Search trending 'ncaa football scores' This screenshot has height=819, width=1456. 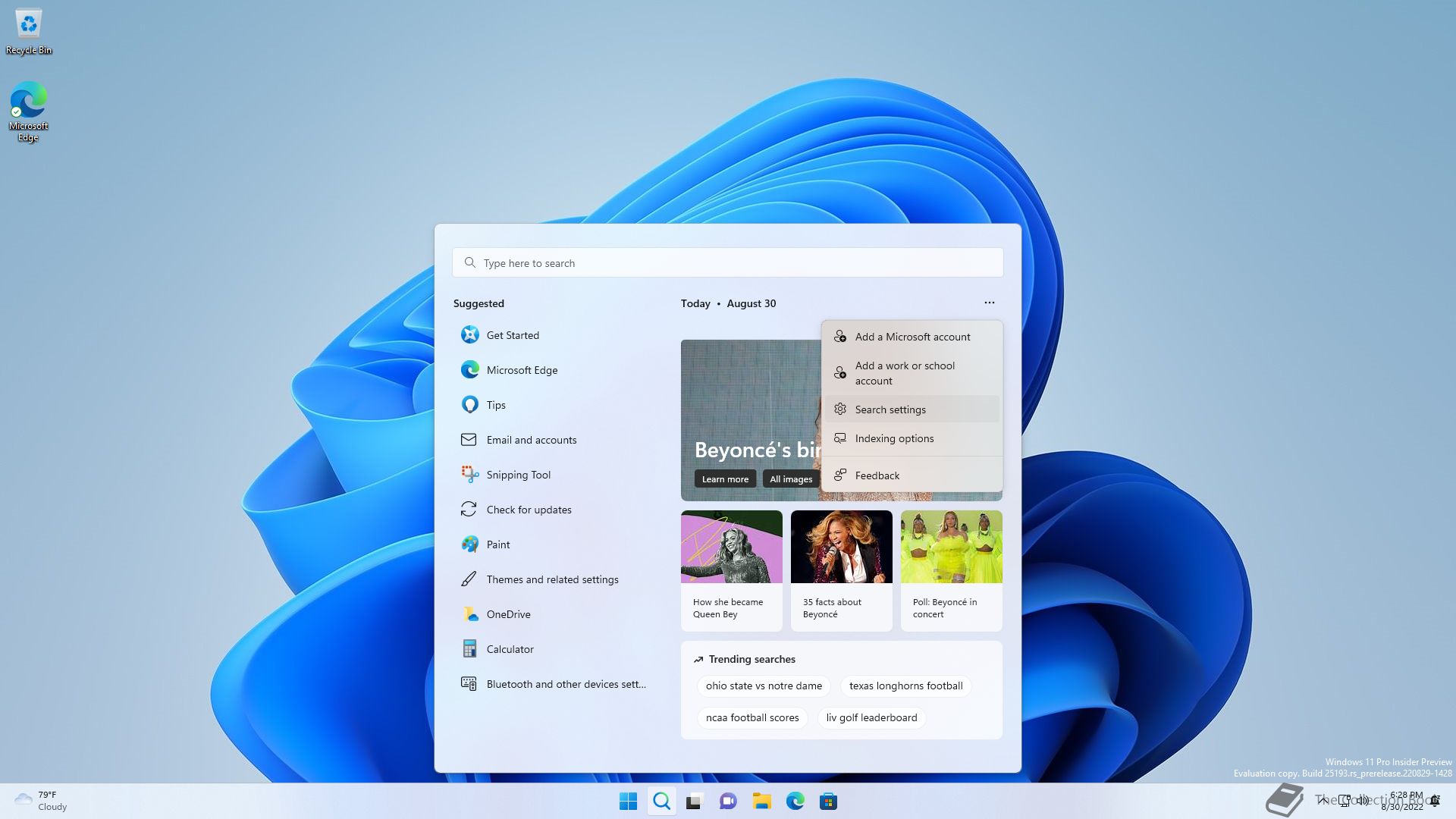tap(752, 717)
